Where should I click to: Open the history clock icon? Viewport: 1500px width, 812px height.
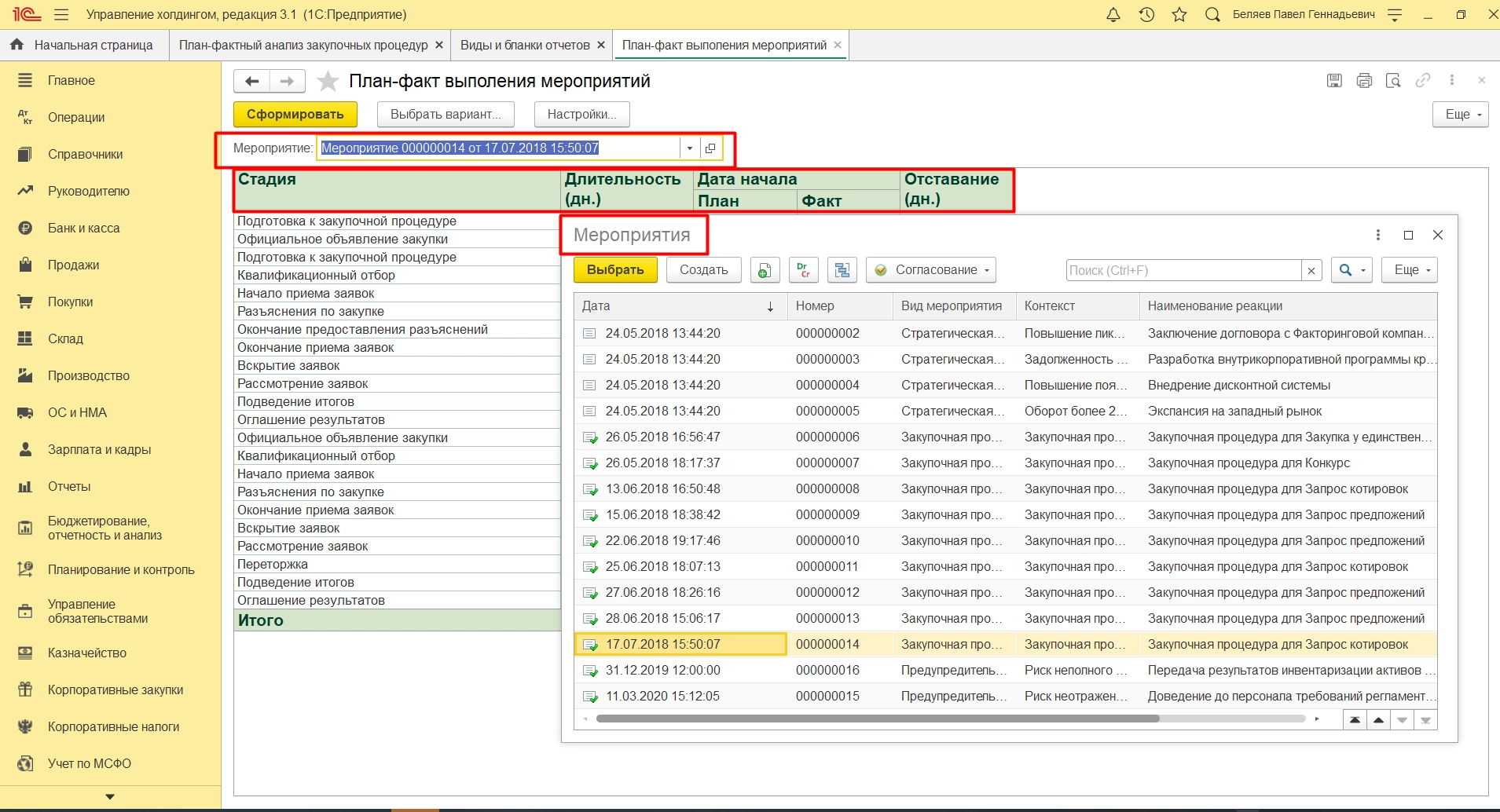(x=1146, y=15)
